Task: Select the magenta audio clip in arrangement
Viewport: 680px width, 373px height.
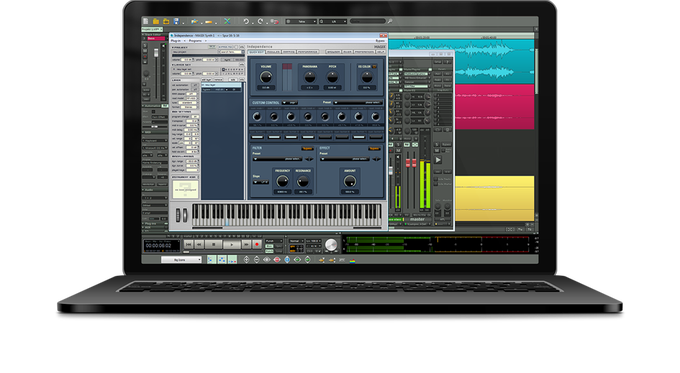Action: [494, 107]
